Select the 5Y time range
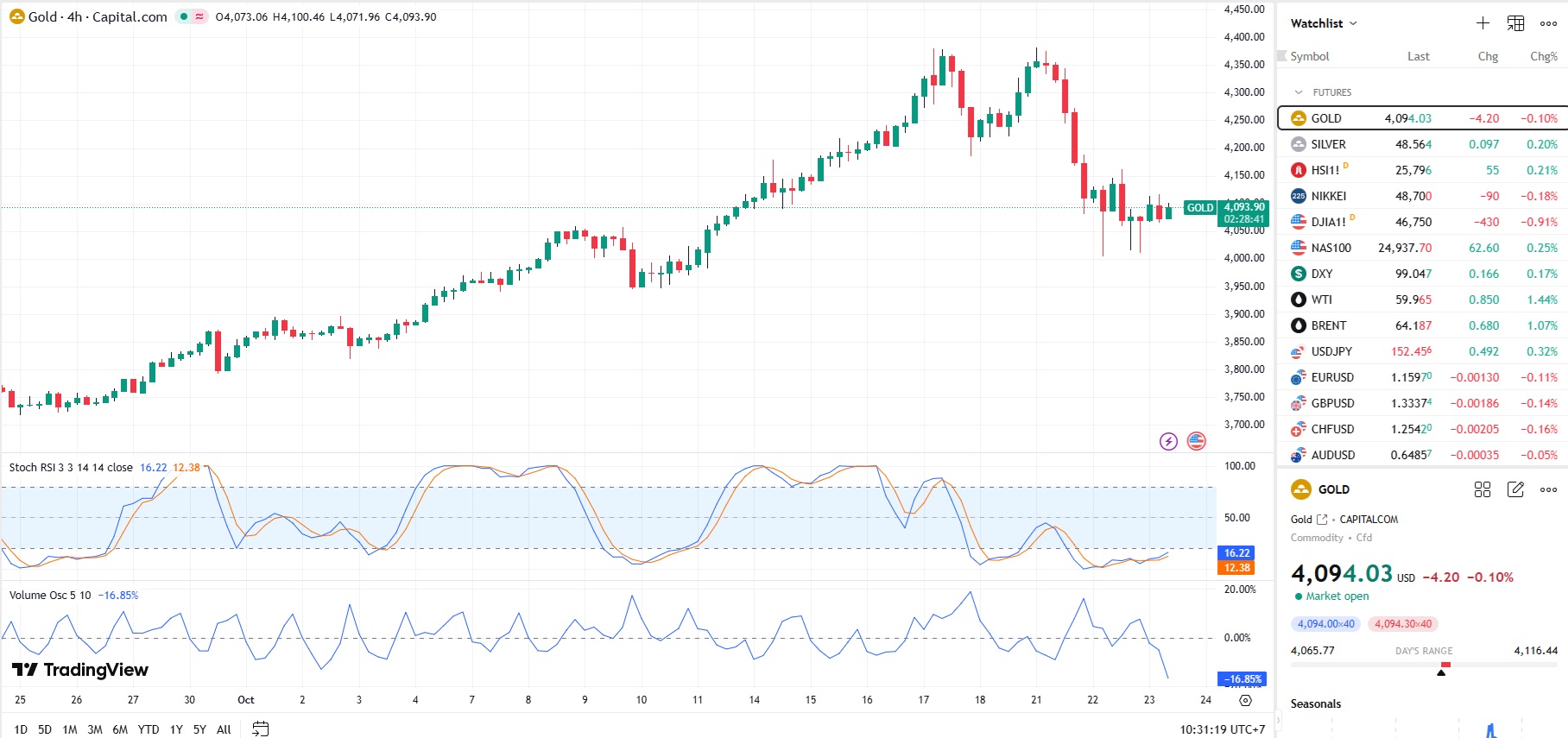Screen dimensions: 1568x738 pos(199,729)
